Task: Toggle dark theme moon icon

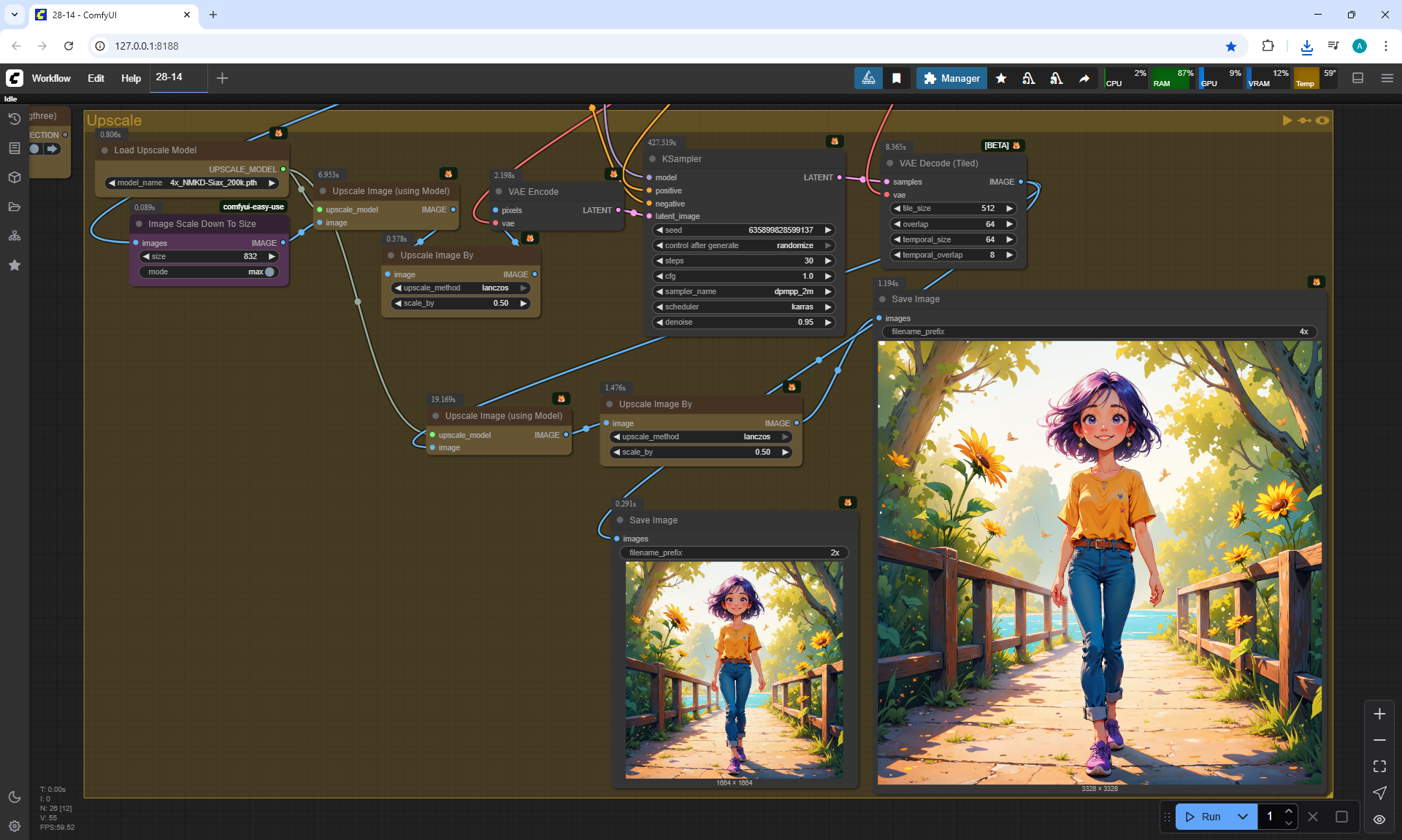Action: [14, 797]
